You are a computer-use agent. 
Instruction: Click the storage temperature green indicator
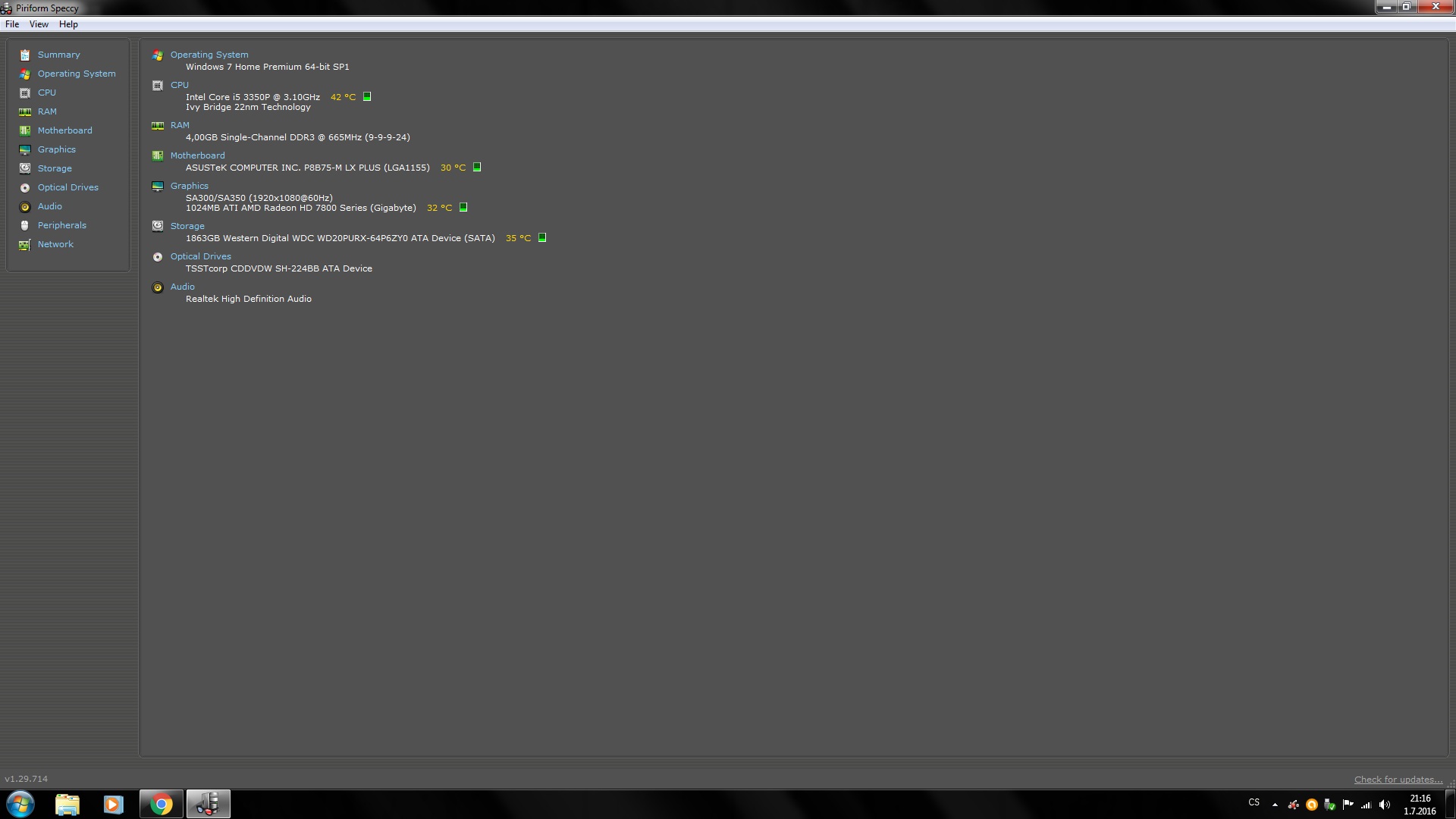(x=542, y=237)
